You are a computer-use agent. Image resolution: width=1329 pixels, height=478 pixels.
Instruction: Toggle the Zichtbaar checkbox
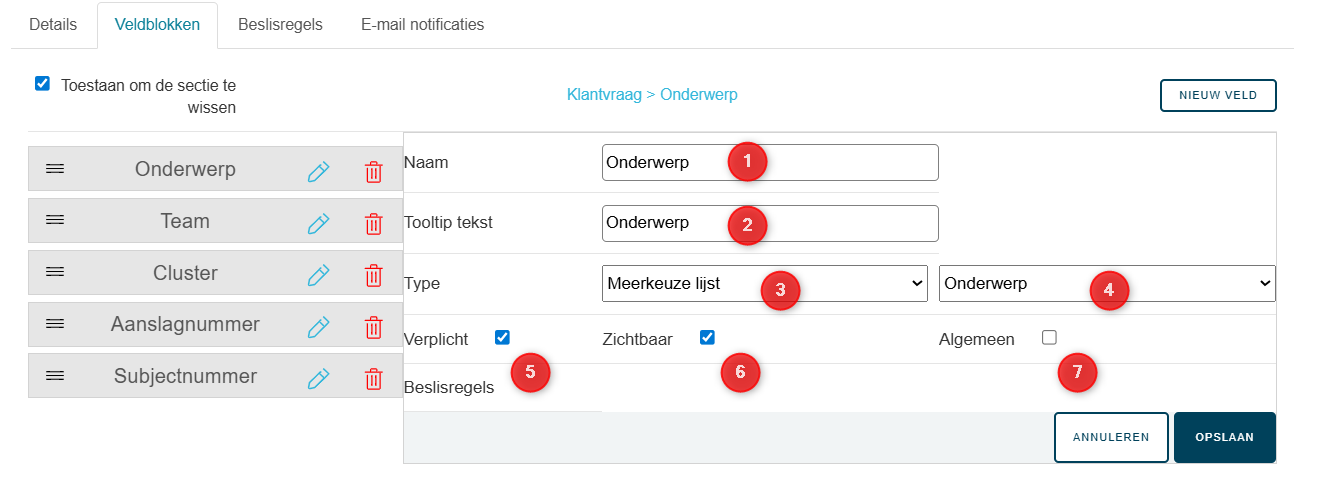coord(707,338)
